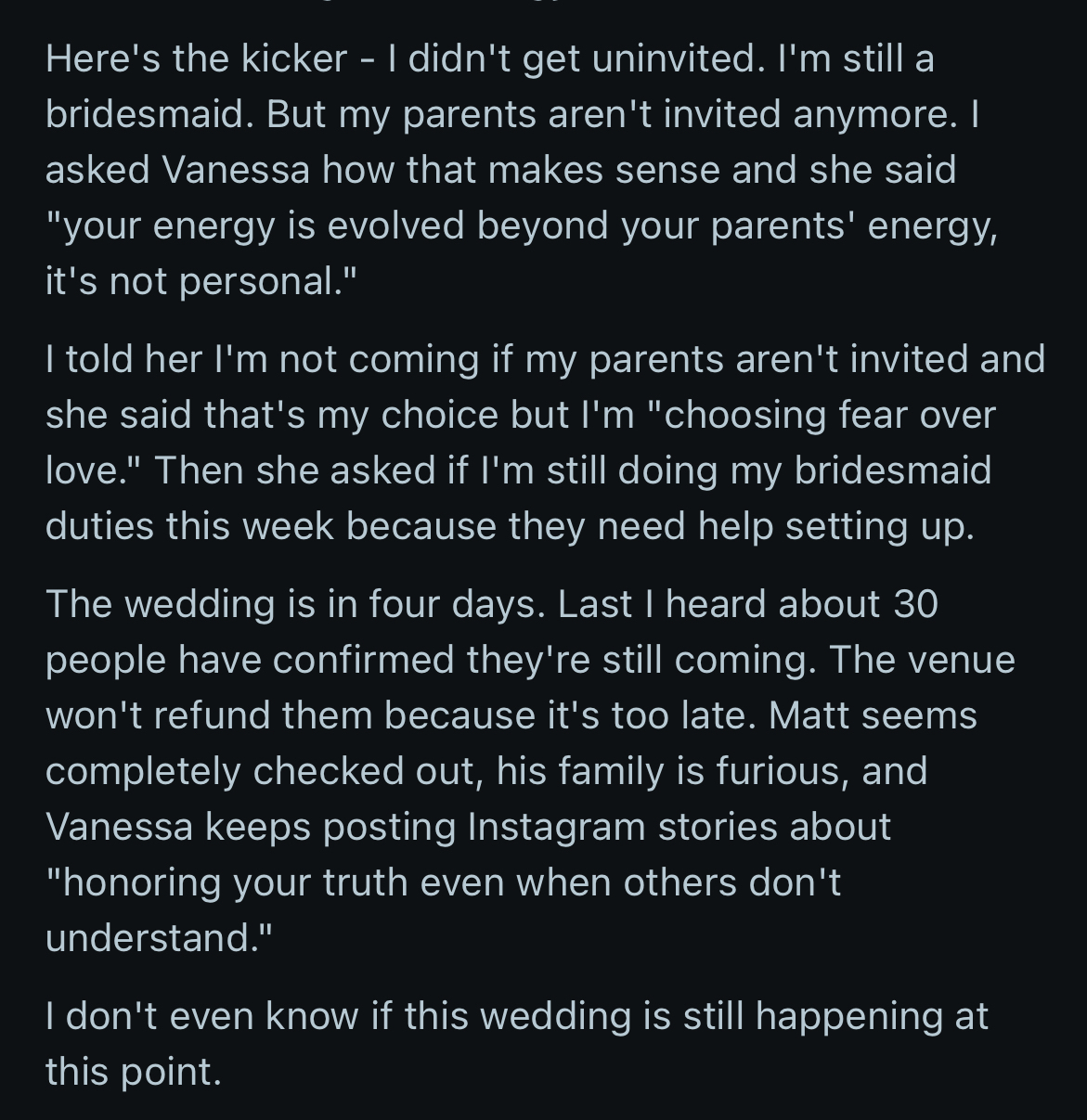The height and width of the screenshot is (1120, 1087).
Task: Click the phrase 'completely checked out'
Action: pyautogui.click(x=260, y=771)
